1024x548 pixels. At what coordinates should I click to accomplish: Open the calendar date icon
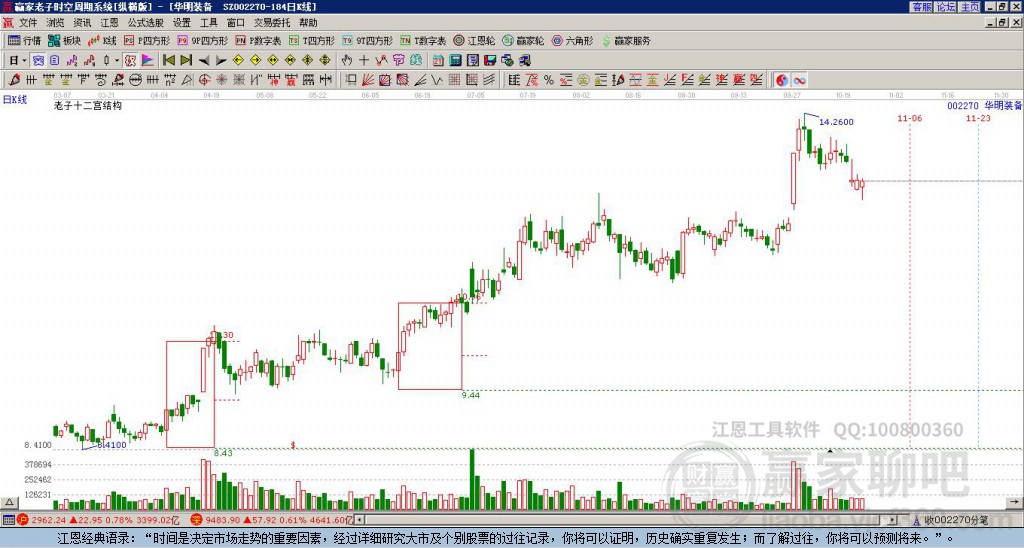[438, 60]
